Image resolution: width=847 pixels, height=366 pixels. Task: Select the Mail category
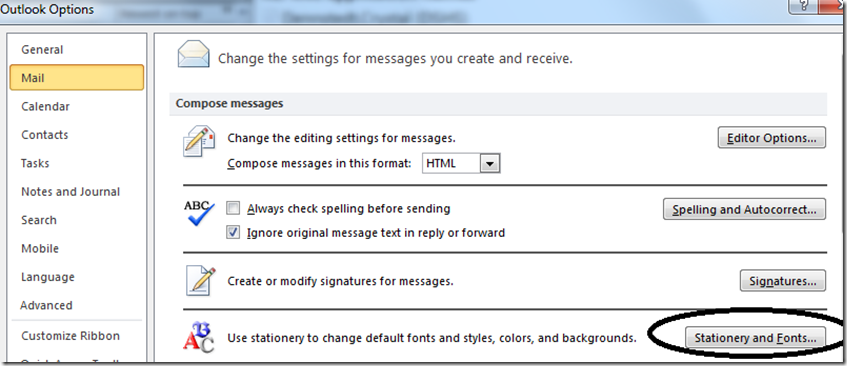[77, 78]
